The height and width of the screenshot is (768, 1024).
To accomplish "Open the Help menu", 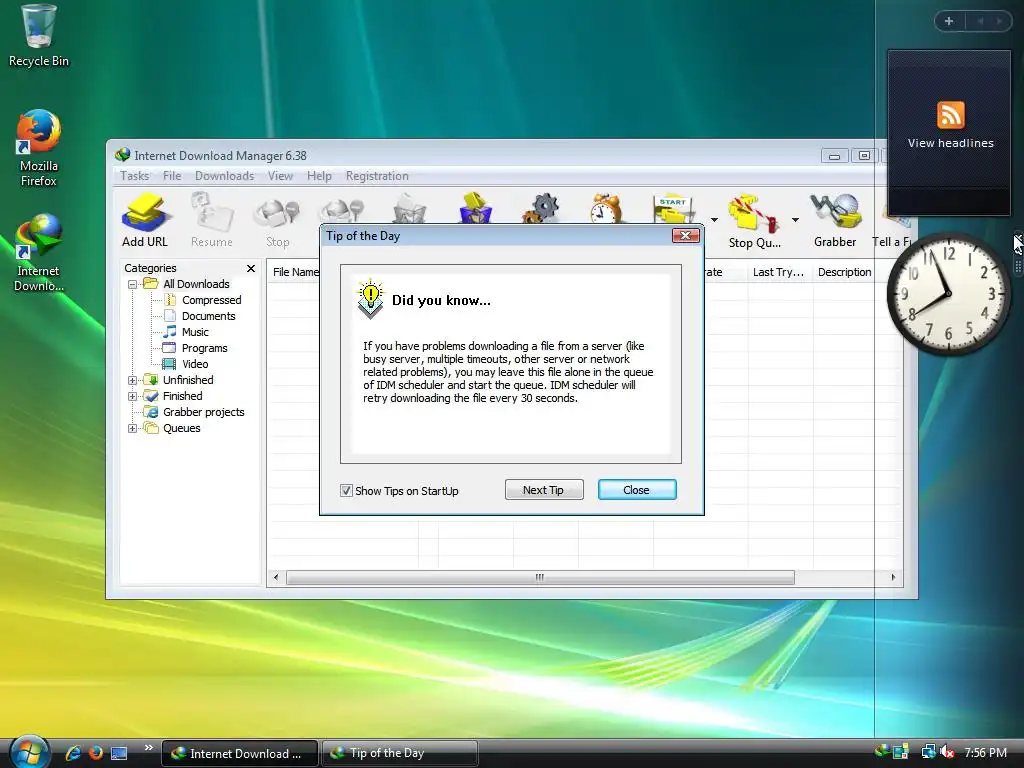I will click(319, 176).
